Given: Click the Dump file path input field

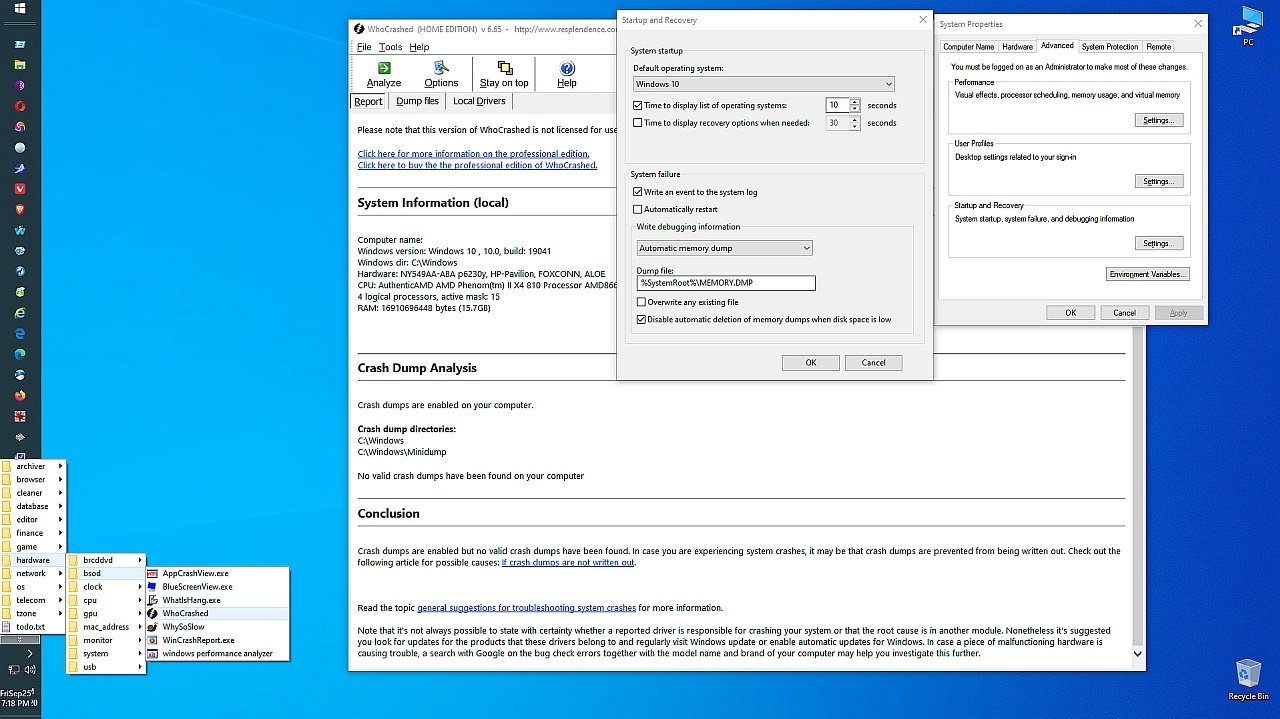Looking at the screenshot, I should coord(726,283).
